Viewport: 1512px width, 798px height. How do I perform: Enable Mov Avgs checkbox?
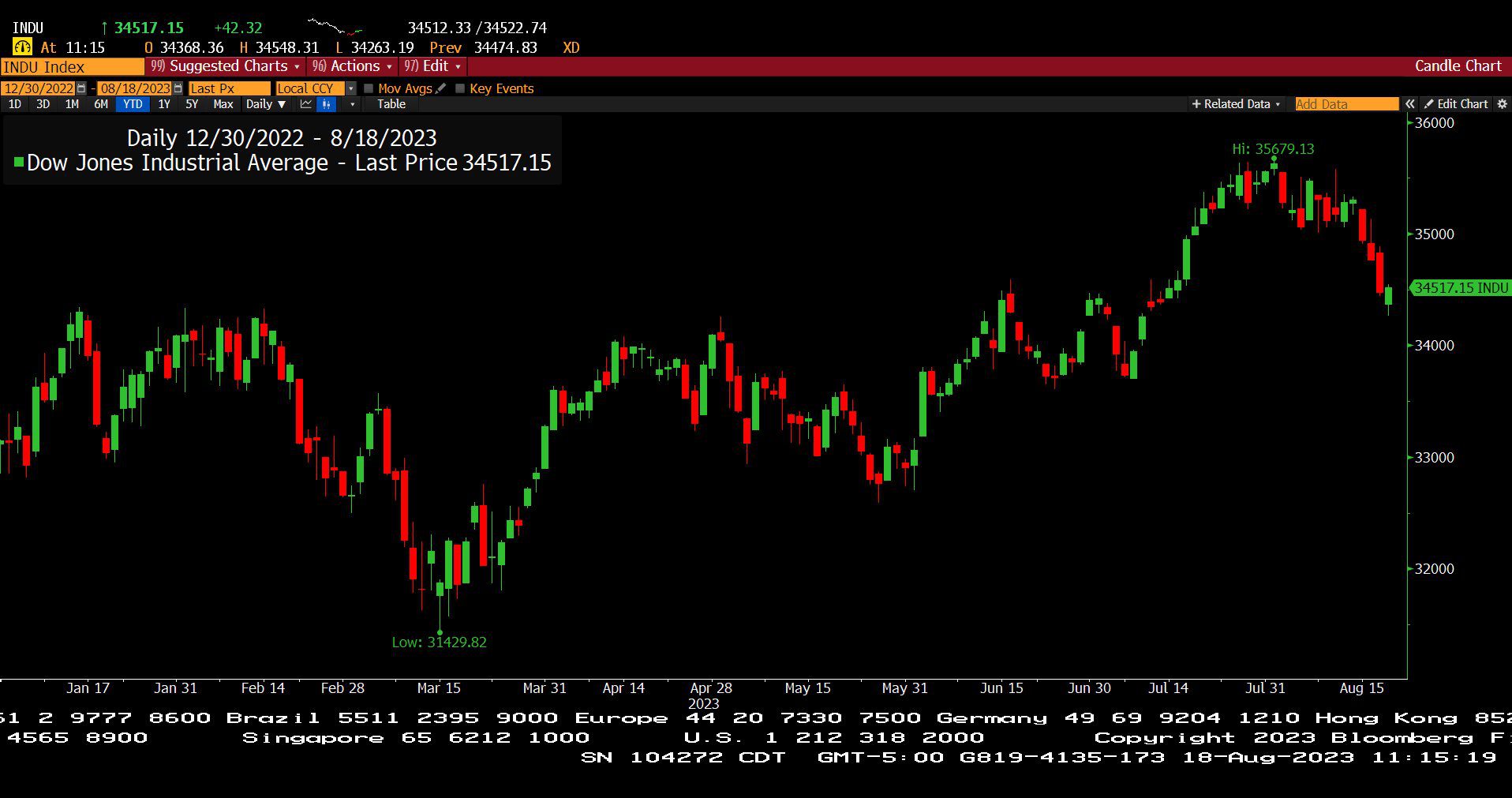(369, 88)
